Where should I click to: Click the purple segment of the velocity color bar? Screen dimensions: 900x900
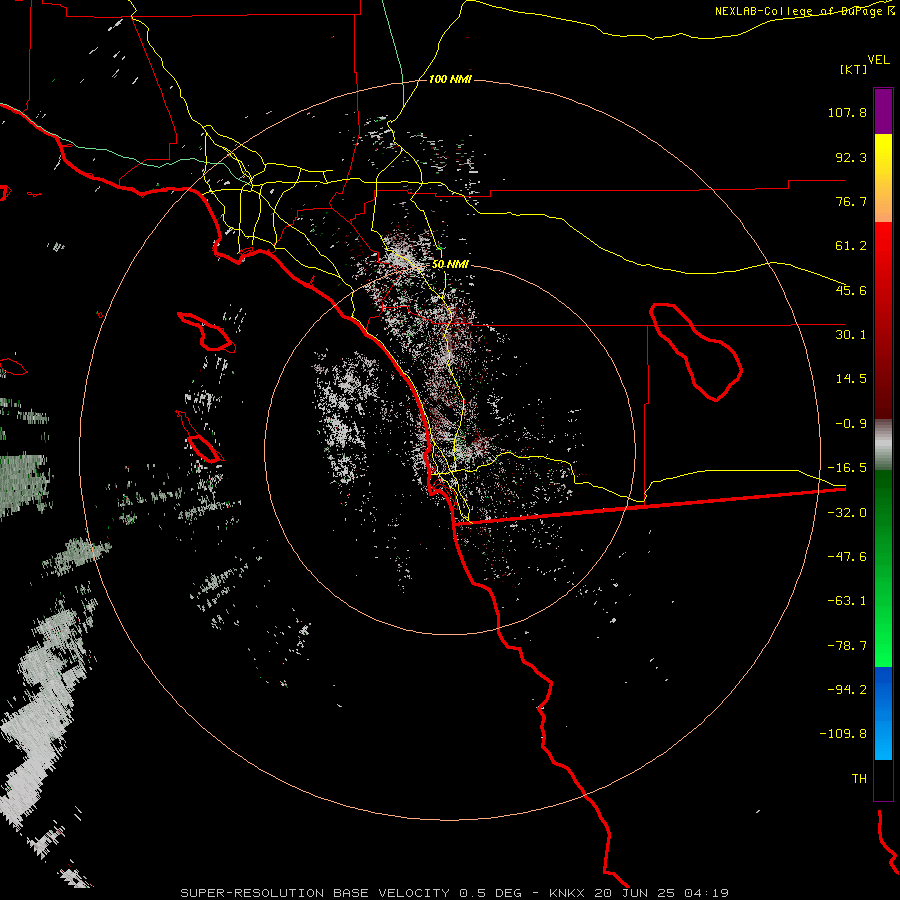tap(883, 111)
